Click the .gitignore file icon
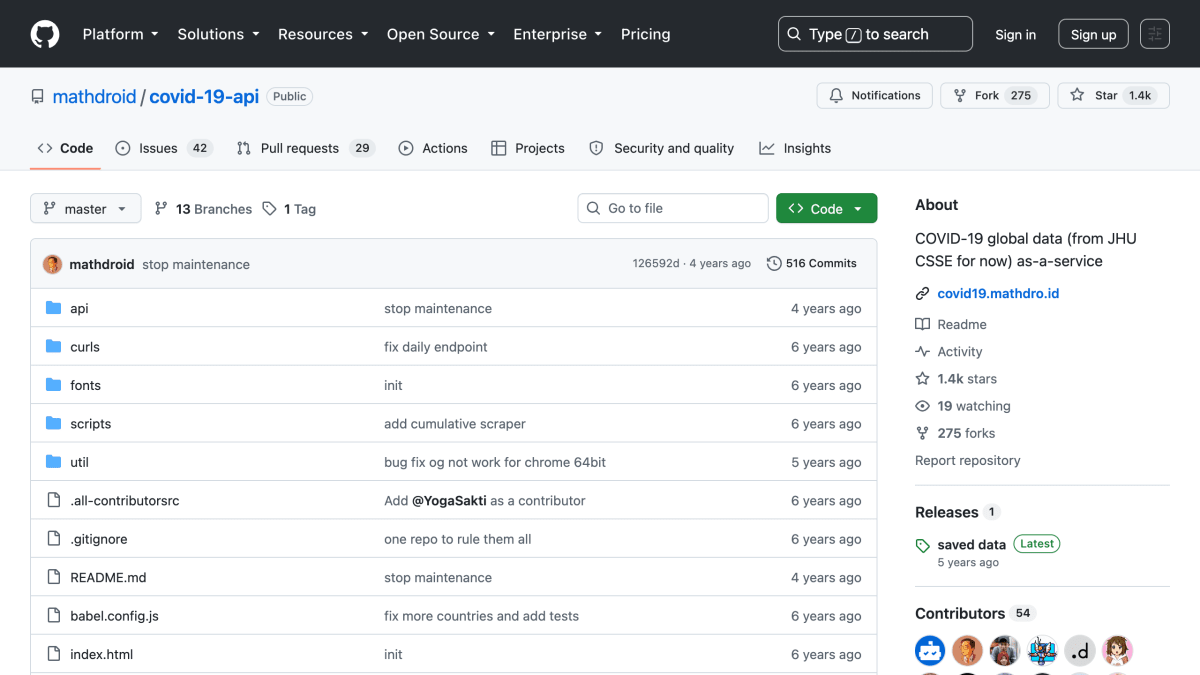 54,539
